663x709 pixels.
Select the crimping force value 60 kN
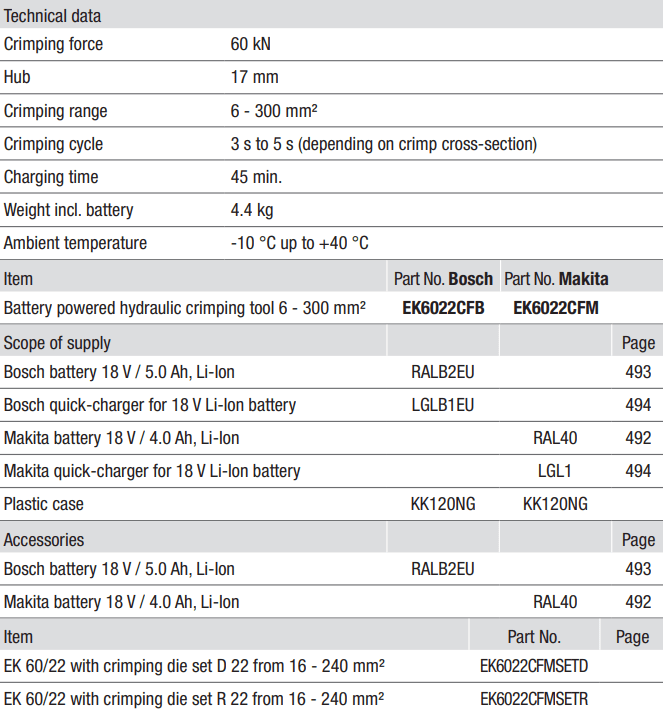pyautogui.click(x=250, y=44)
